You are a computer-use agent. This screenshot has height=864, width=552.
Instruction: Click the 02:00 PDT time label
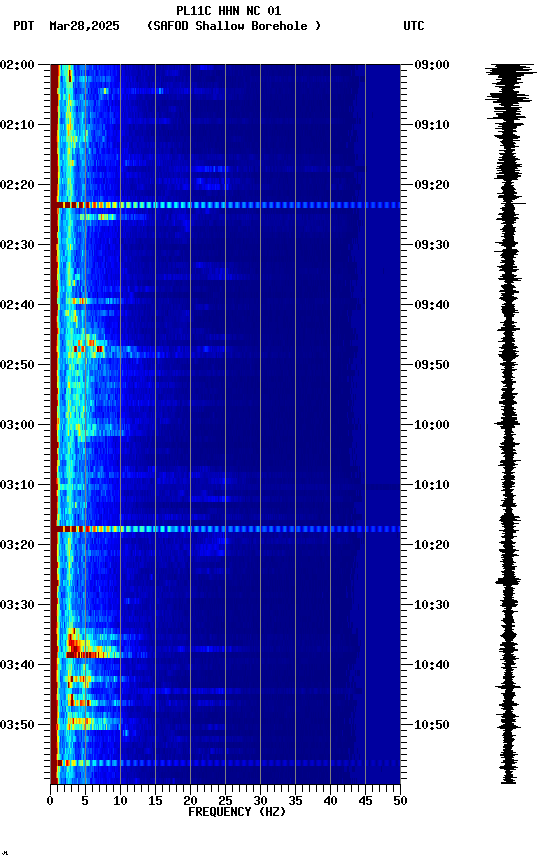[x=17, y=64]
